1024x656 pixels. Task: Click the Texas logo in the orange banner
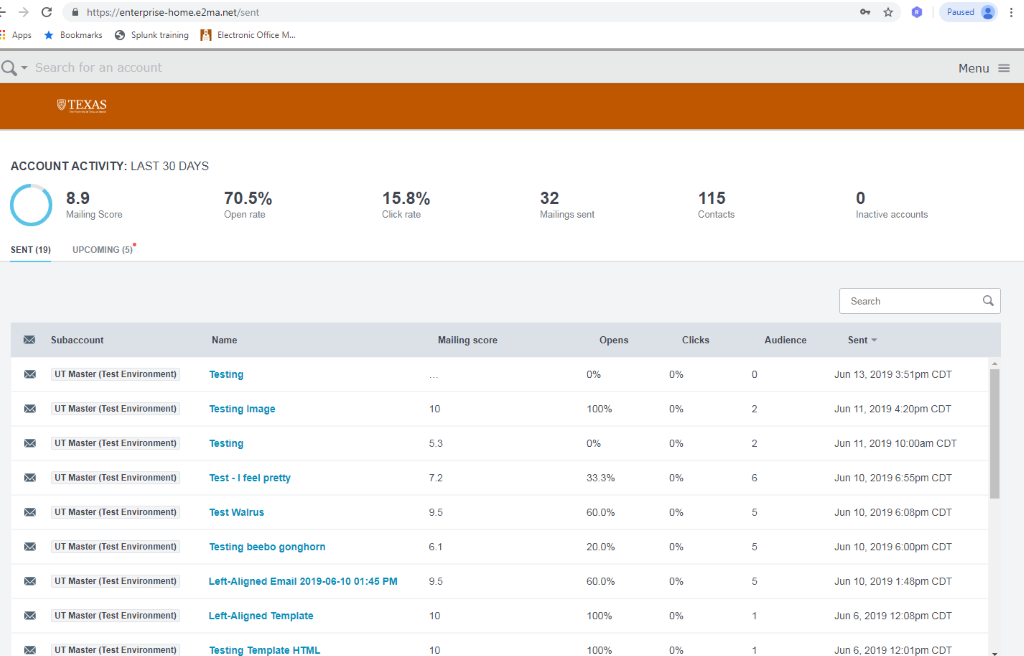point(82,106)
